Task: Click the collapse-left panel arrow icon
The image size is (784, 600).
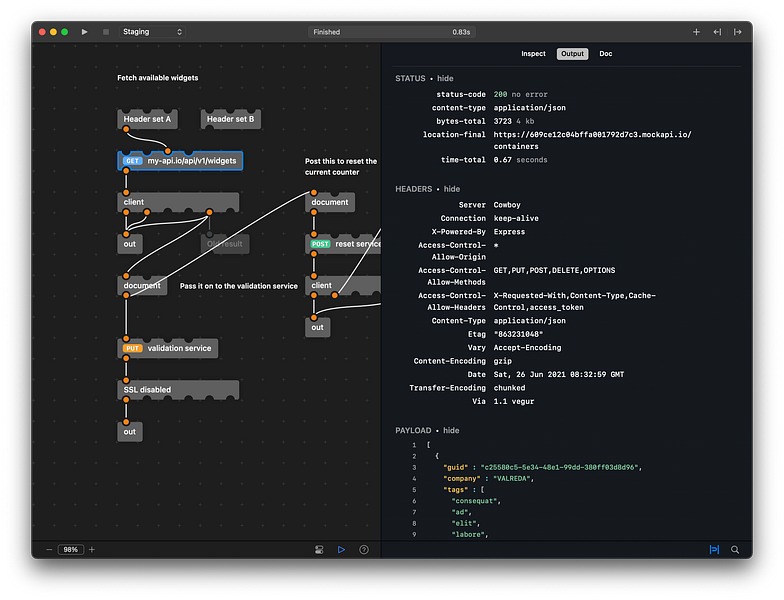Action: point(717,32)
